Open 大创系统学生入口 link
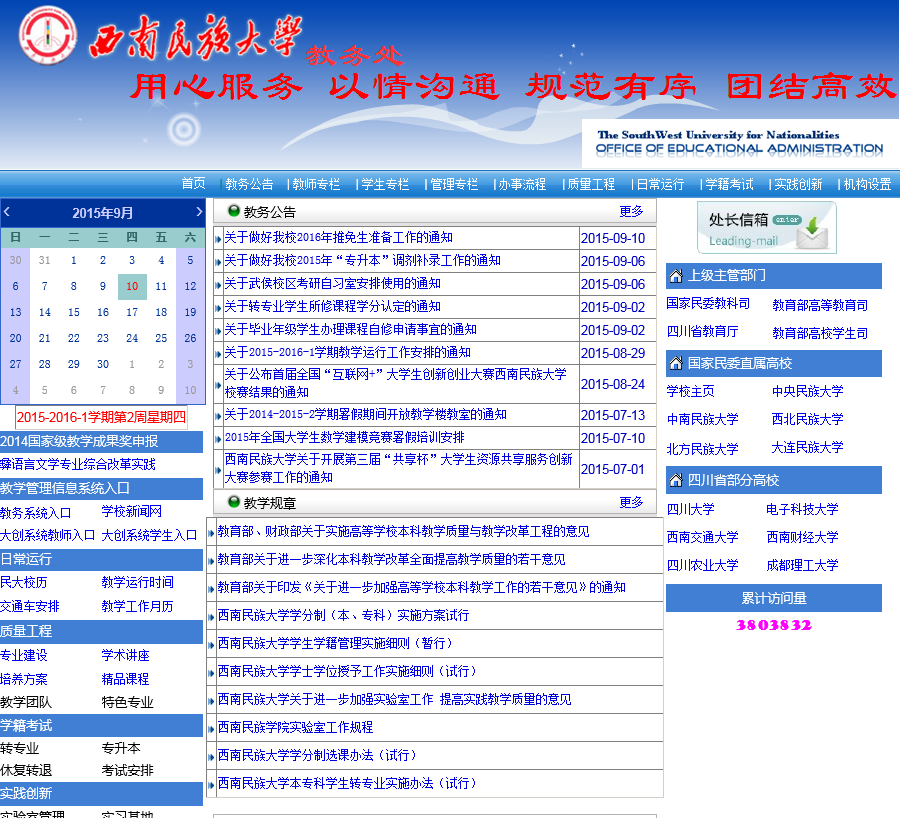The image size is (900, 818). (x=149, y=535)
